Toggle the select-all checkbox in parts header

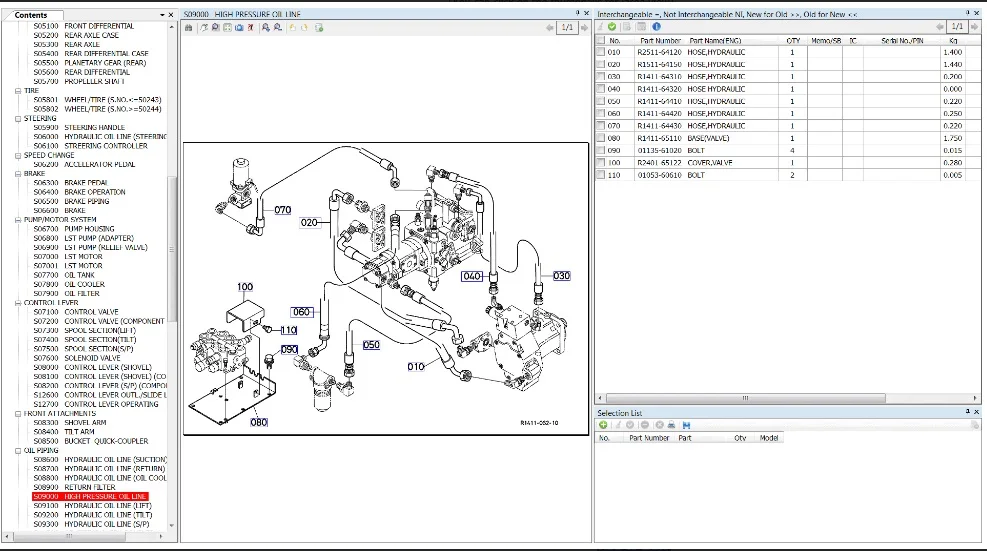click(600, 40)
